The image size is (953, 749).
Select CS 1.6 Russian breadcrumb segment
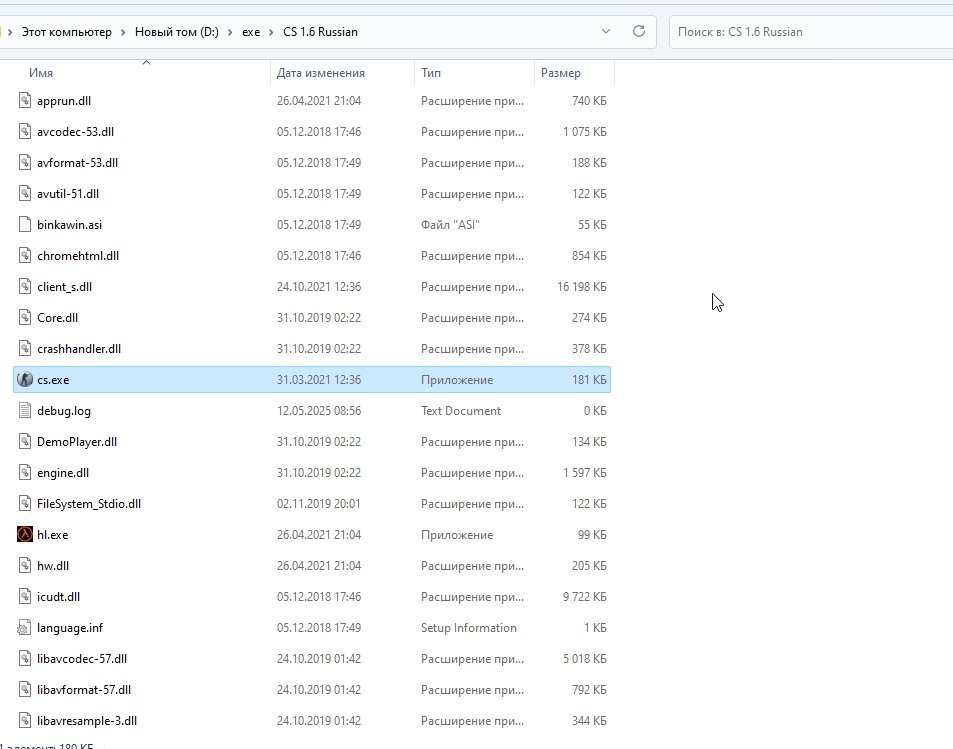click(320, 32)
